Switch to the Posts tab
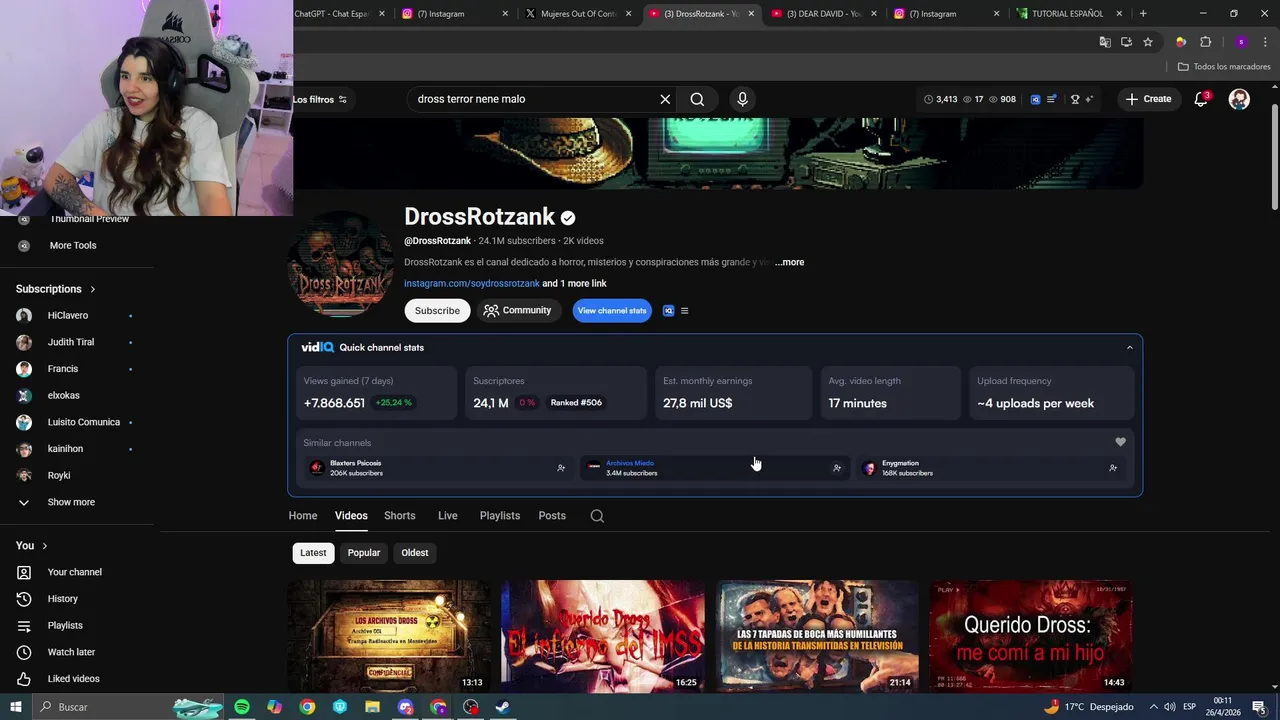Screen dimensions: 1280x720 [x=552, y=516]
